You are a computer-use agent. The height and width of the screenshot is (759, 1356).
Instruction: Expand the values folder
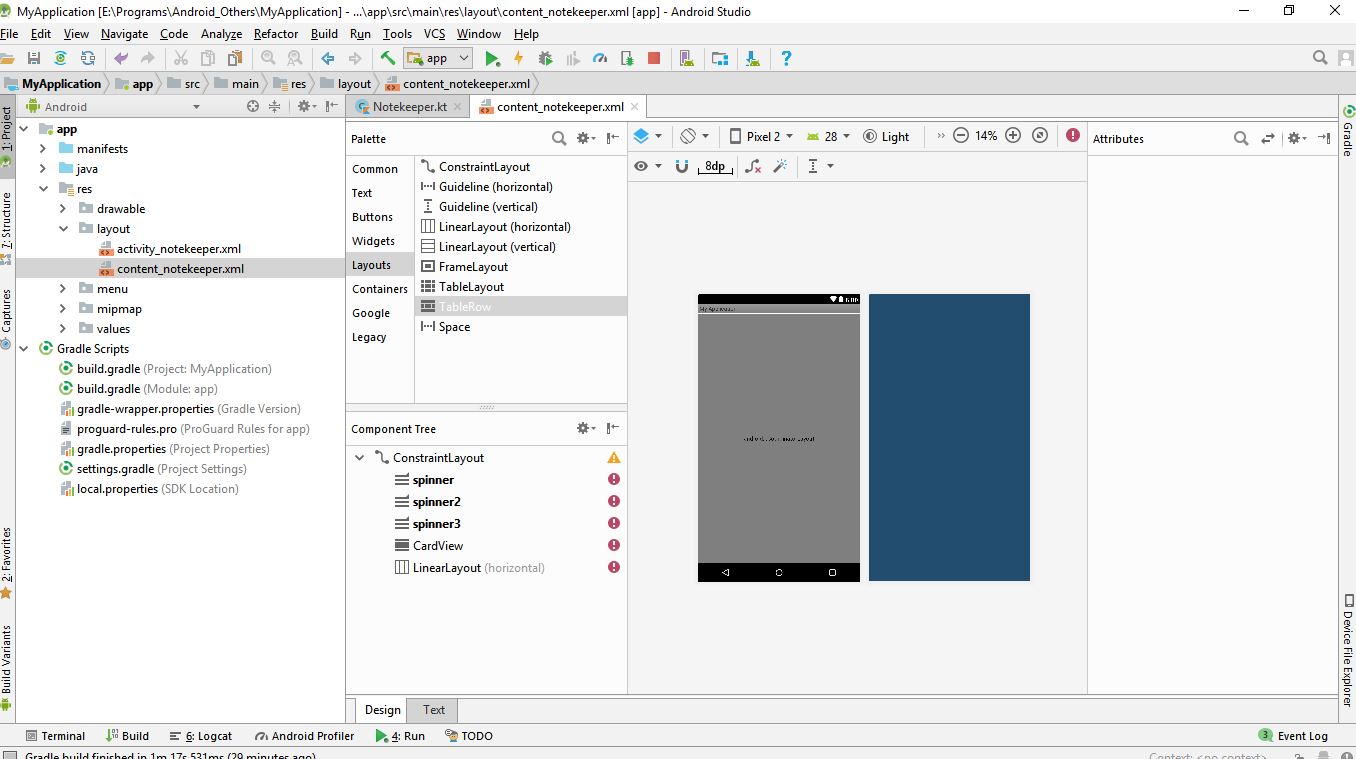63,328
